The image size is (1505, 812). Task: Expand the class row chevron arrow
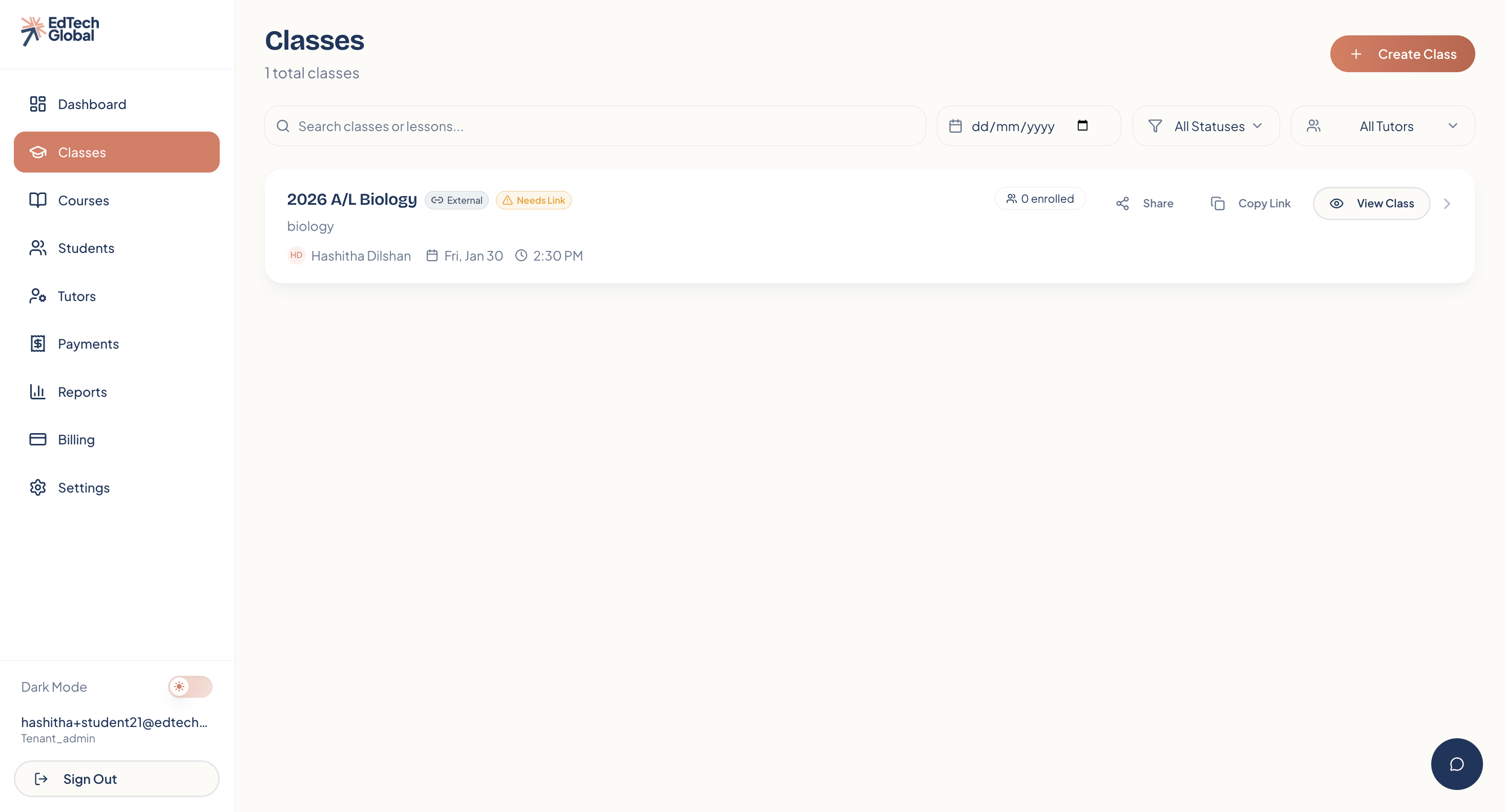coord(1447,204)
